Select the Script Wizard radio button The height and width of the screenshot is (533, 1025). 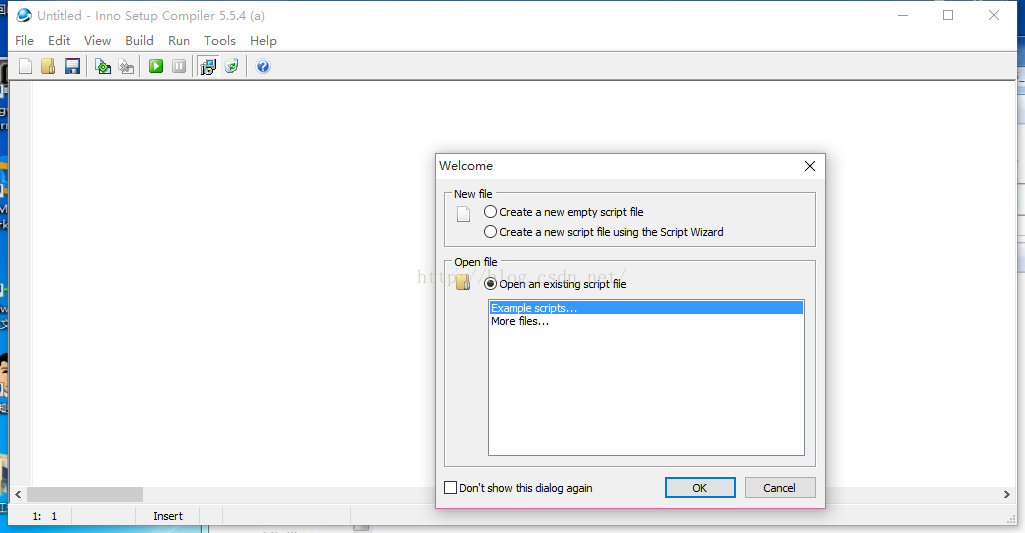[x=490, y=232]
